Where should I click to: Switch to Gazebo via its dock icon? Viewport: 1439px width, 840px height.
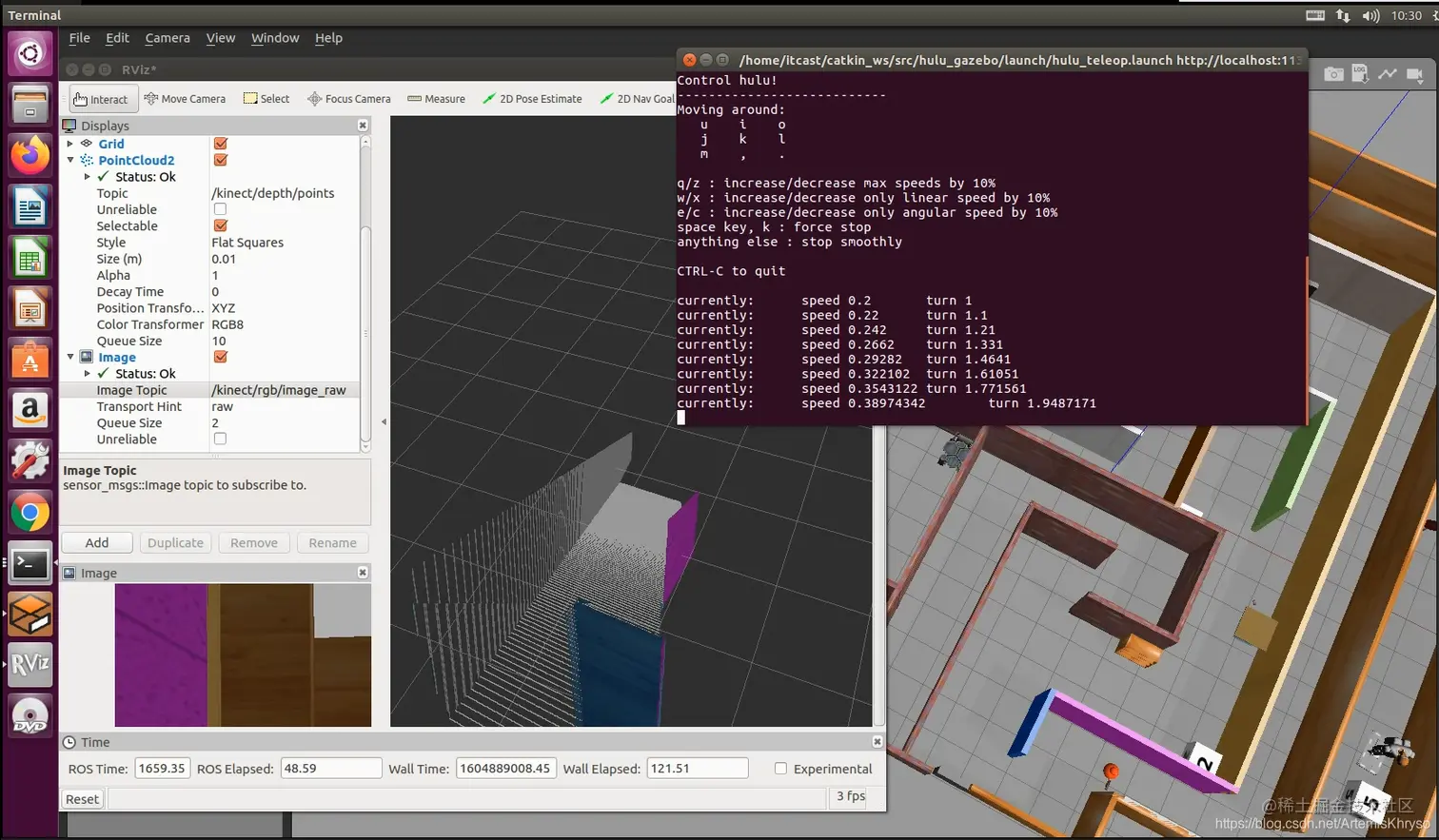point(30,615)
